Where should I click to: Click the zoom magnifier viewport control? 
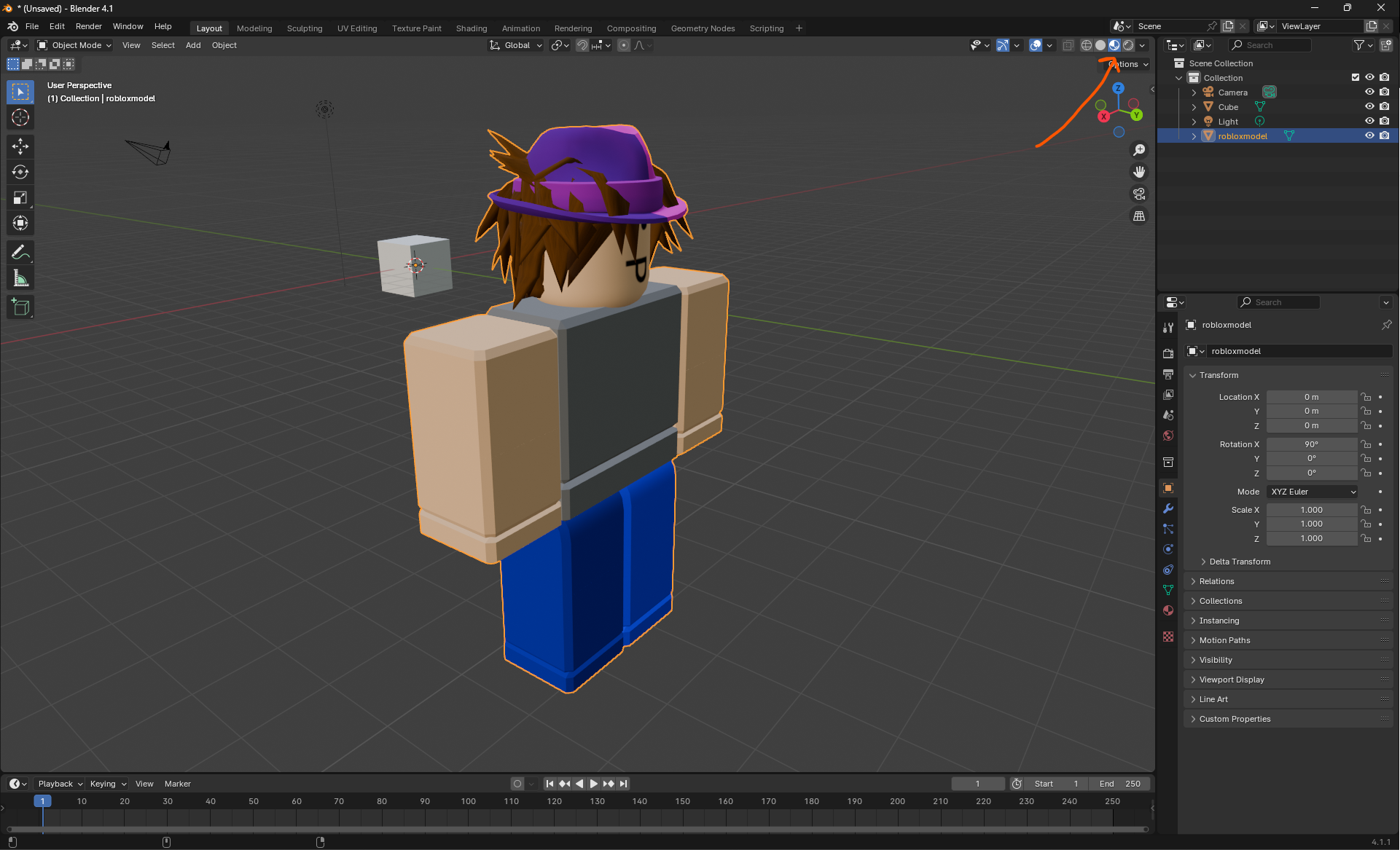click(x=1139, y=150)
